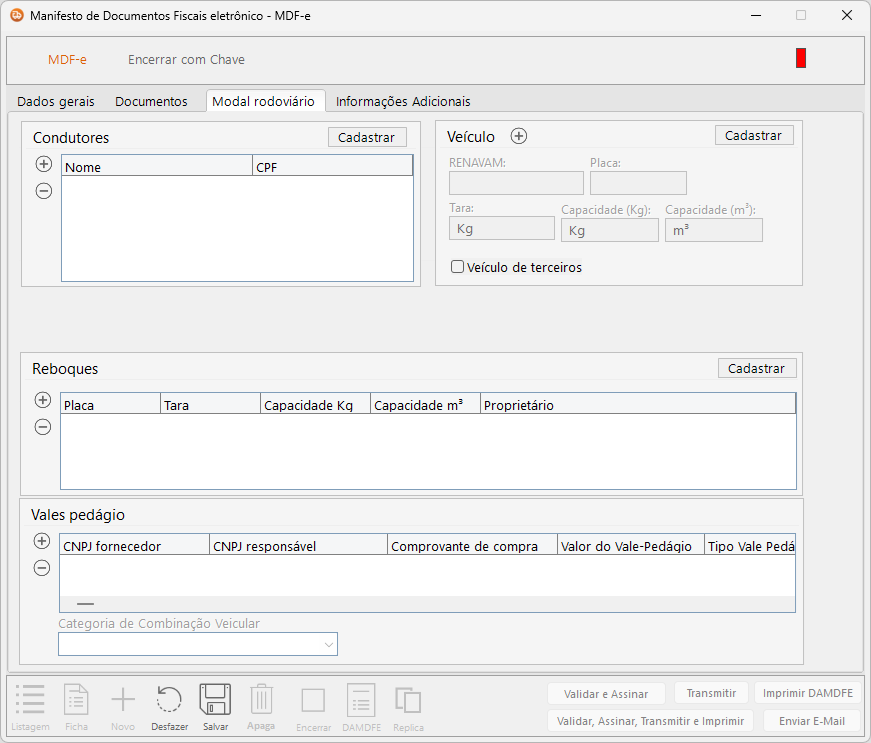Click the red status indicator
Image resolution: width=871 pixels, height=743 pixels.
[x=801, y=59]
